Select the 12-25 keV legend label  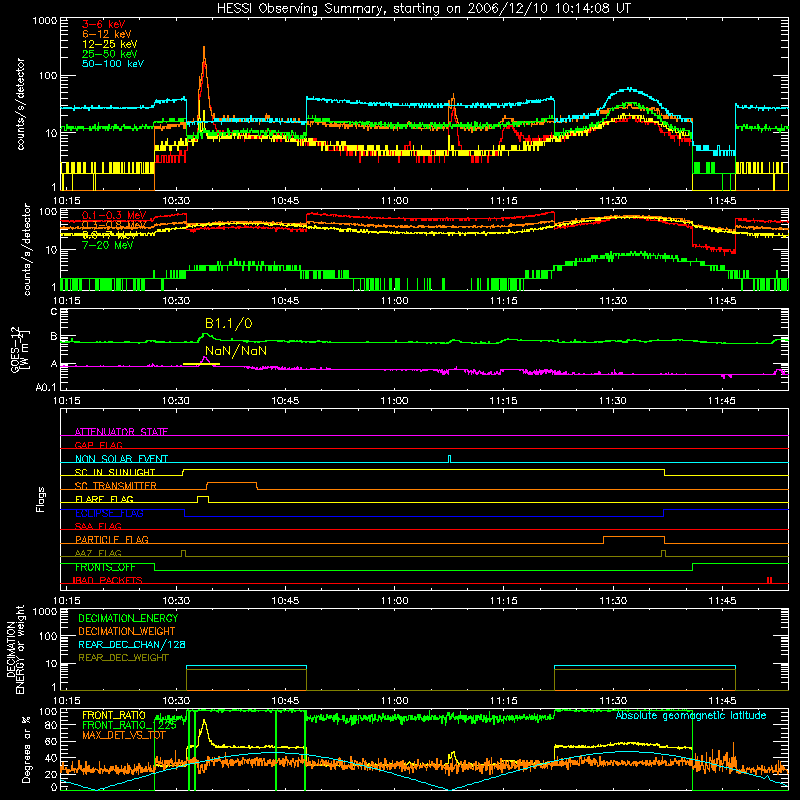click(x=110, y=44)
